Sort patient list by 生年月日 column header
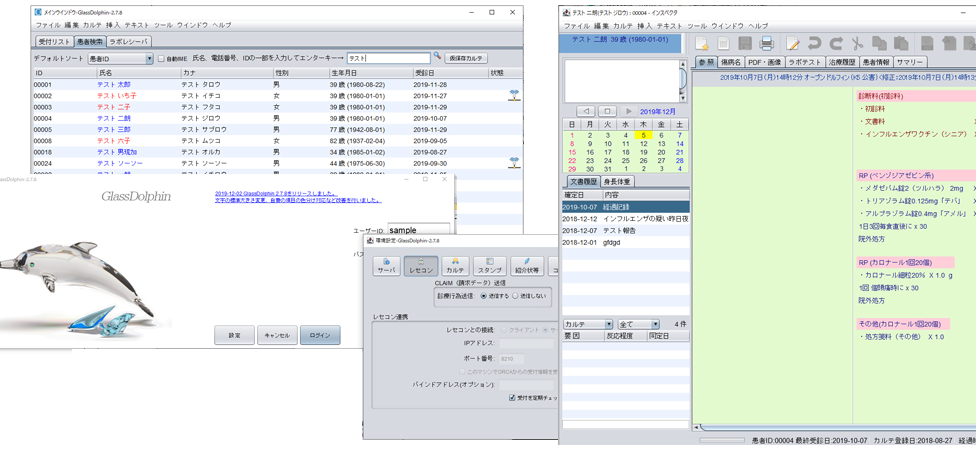Screen dimensions: 976x450 pyautogui.click(x=370, y=73)
